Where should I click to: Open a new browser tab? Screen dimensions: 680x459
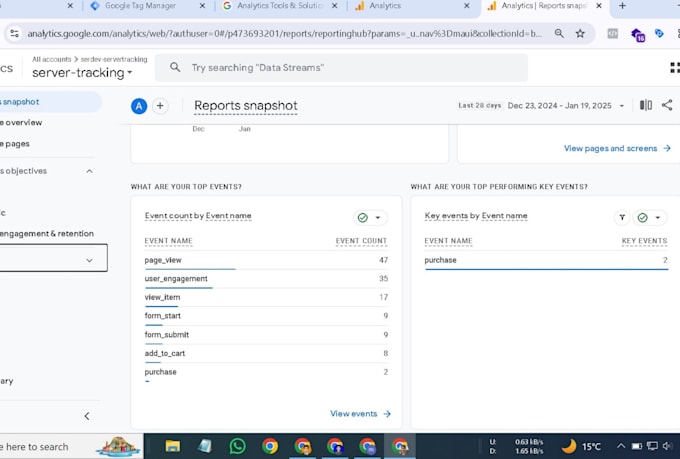pos(622,6)
